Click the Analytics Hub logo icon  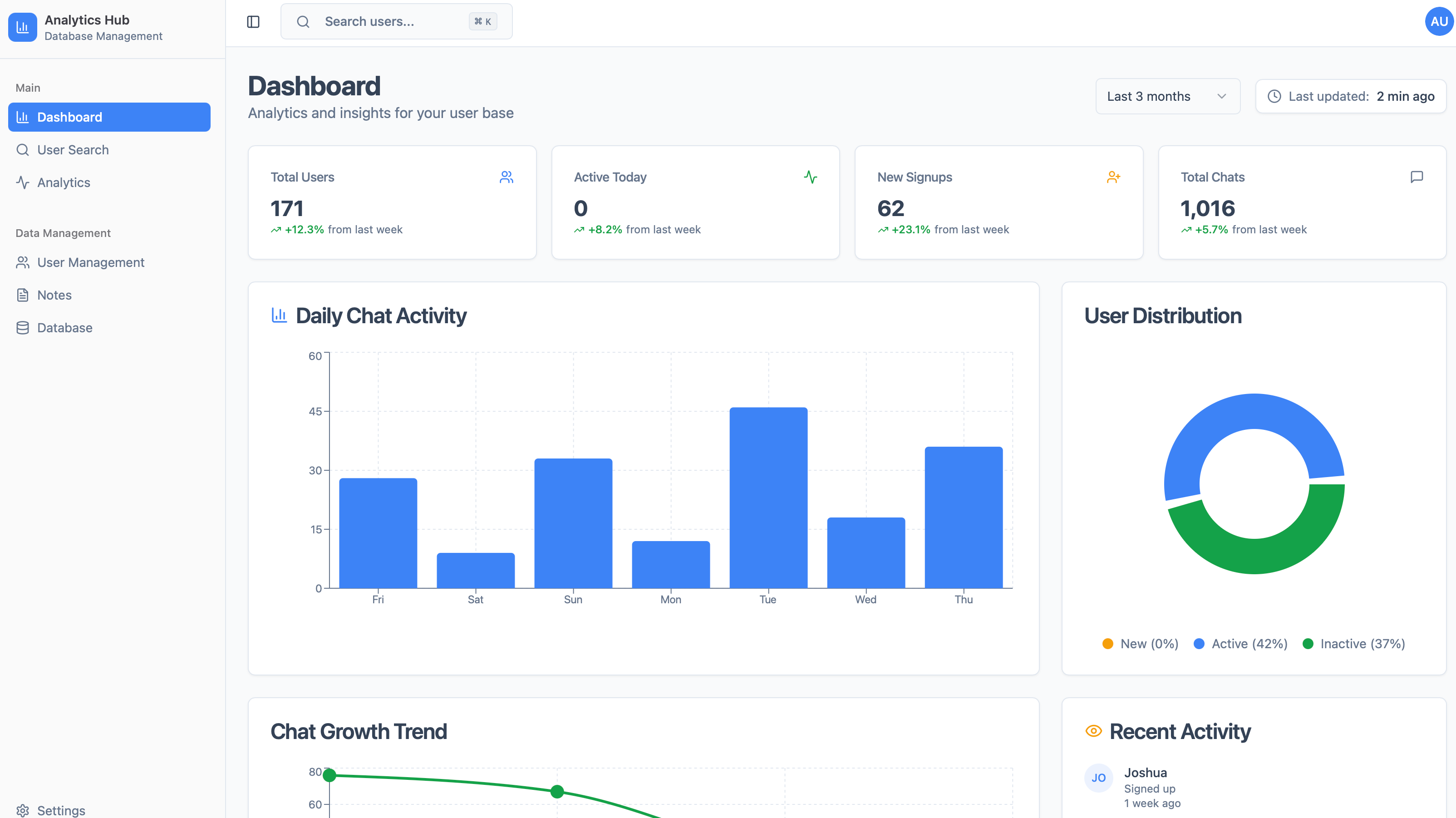pos(23,27)
